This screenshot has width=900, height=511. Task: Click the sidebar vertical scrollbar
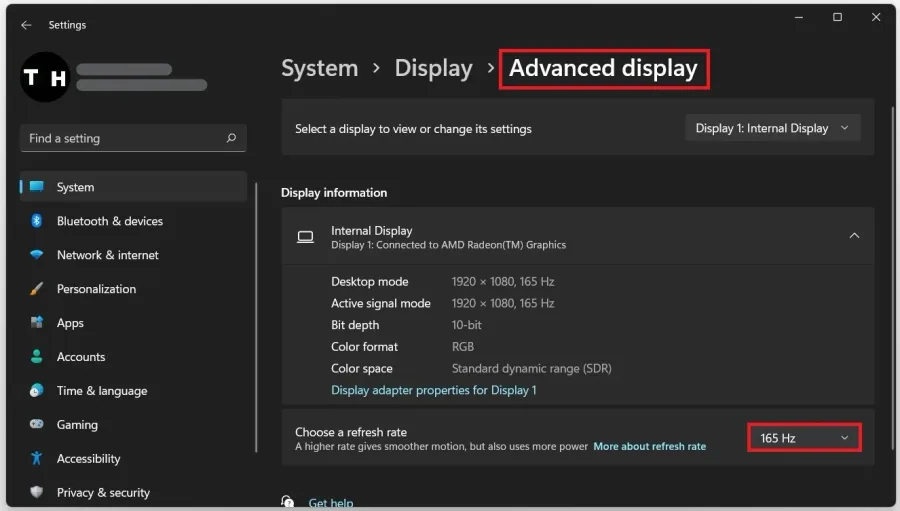click(x=256, y=318)
